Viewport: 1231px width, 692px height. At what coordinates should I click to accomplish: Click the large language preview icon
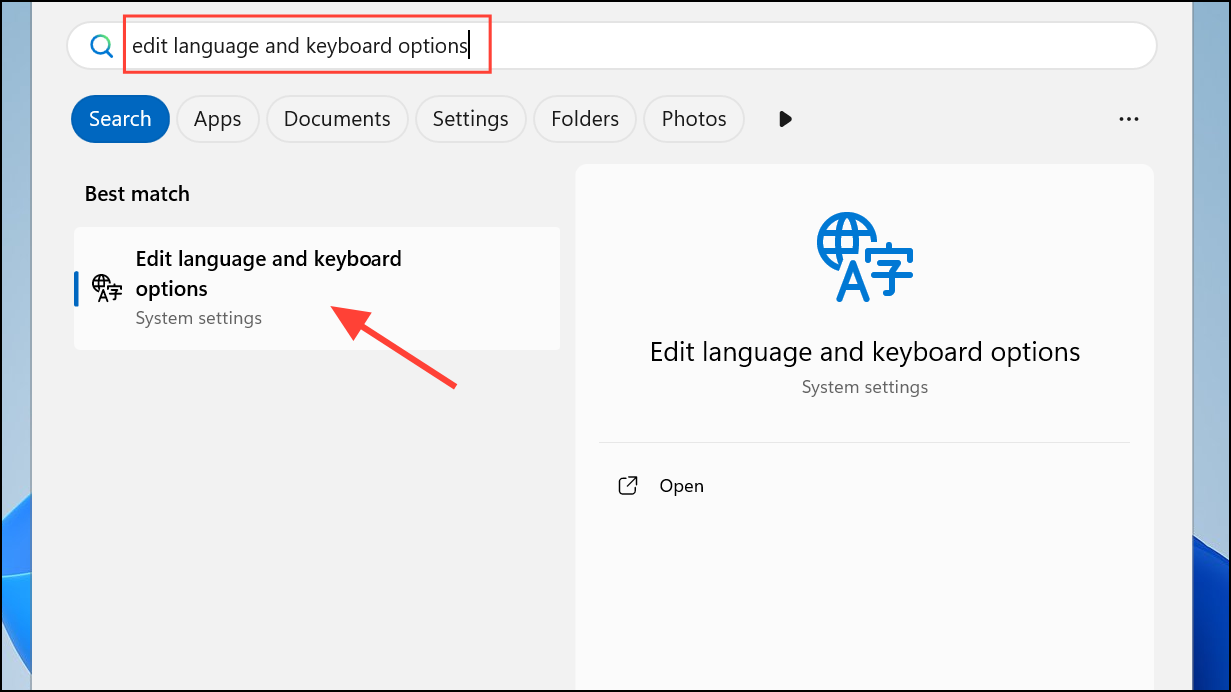coord(863,257)
